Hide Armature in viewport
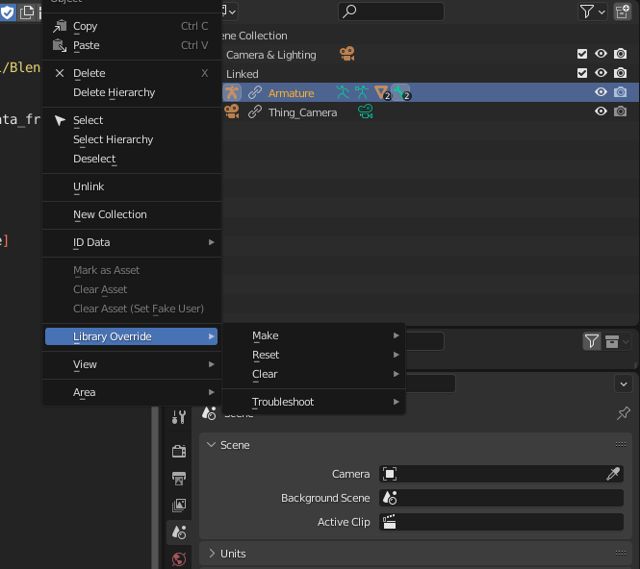Screen dimensions: 640x569 (601, 92)
